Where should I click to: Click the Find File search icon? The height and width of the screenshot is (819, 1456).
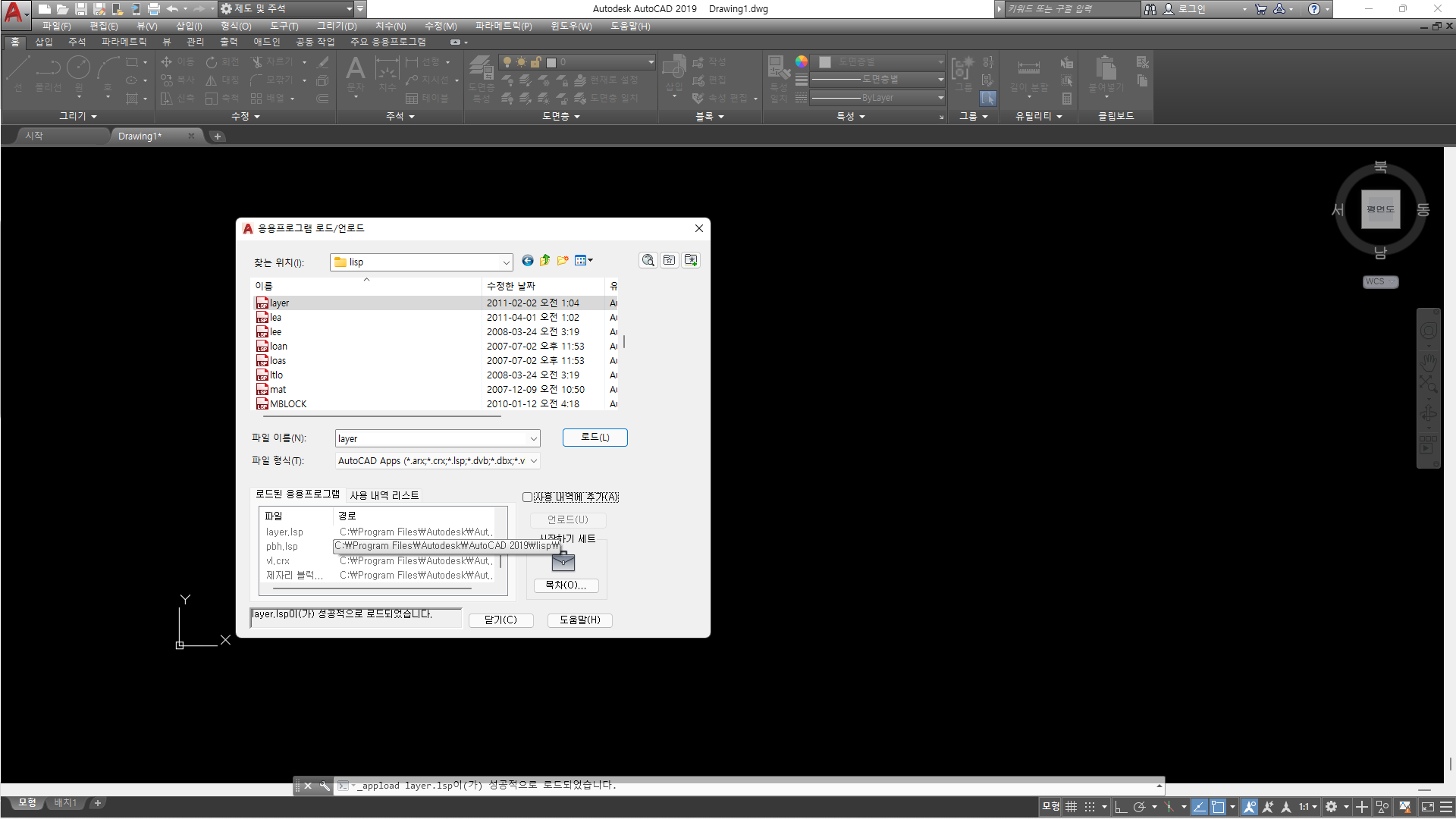(x=648, y=261)
